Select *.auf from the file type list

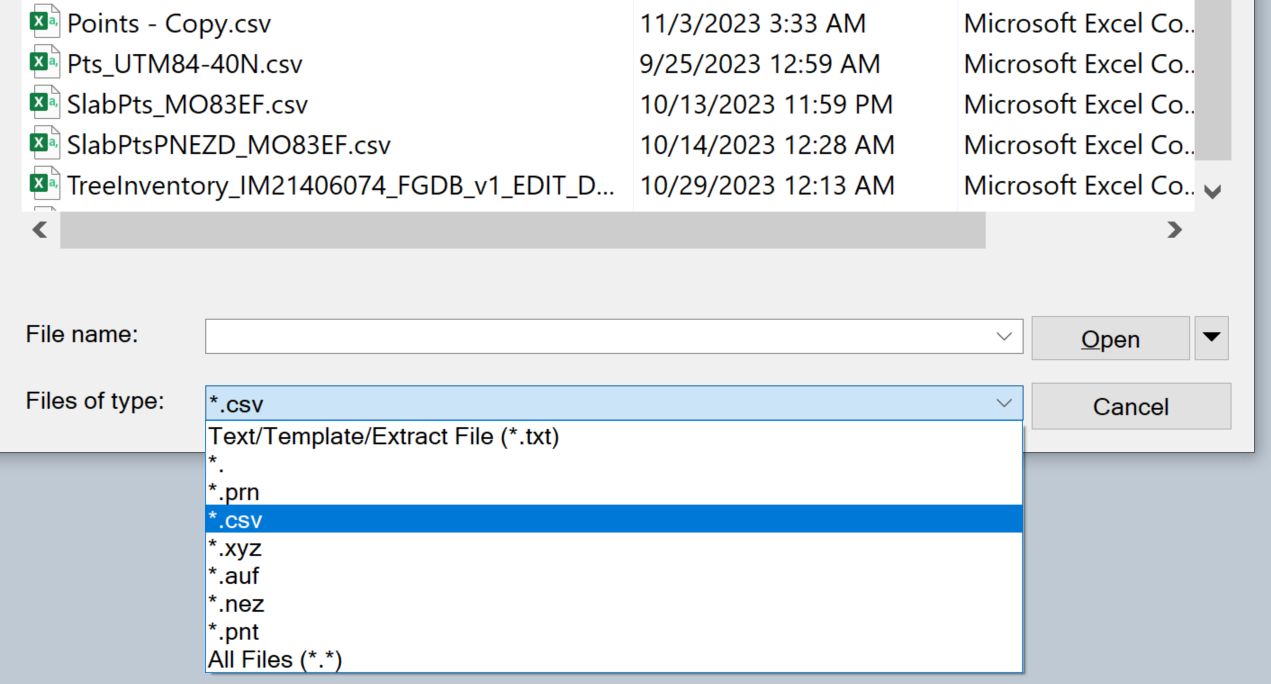click(x=234, y=576)
